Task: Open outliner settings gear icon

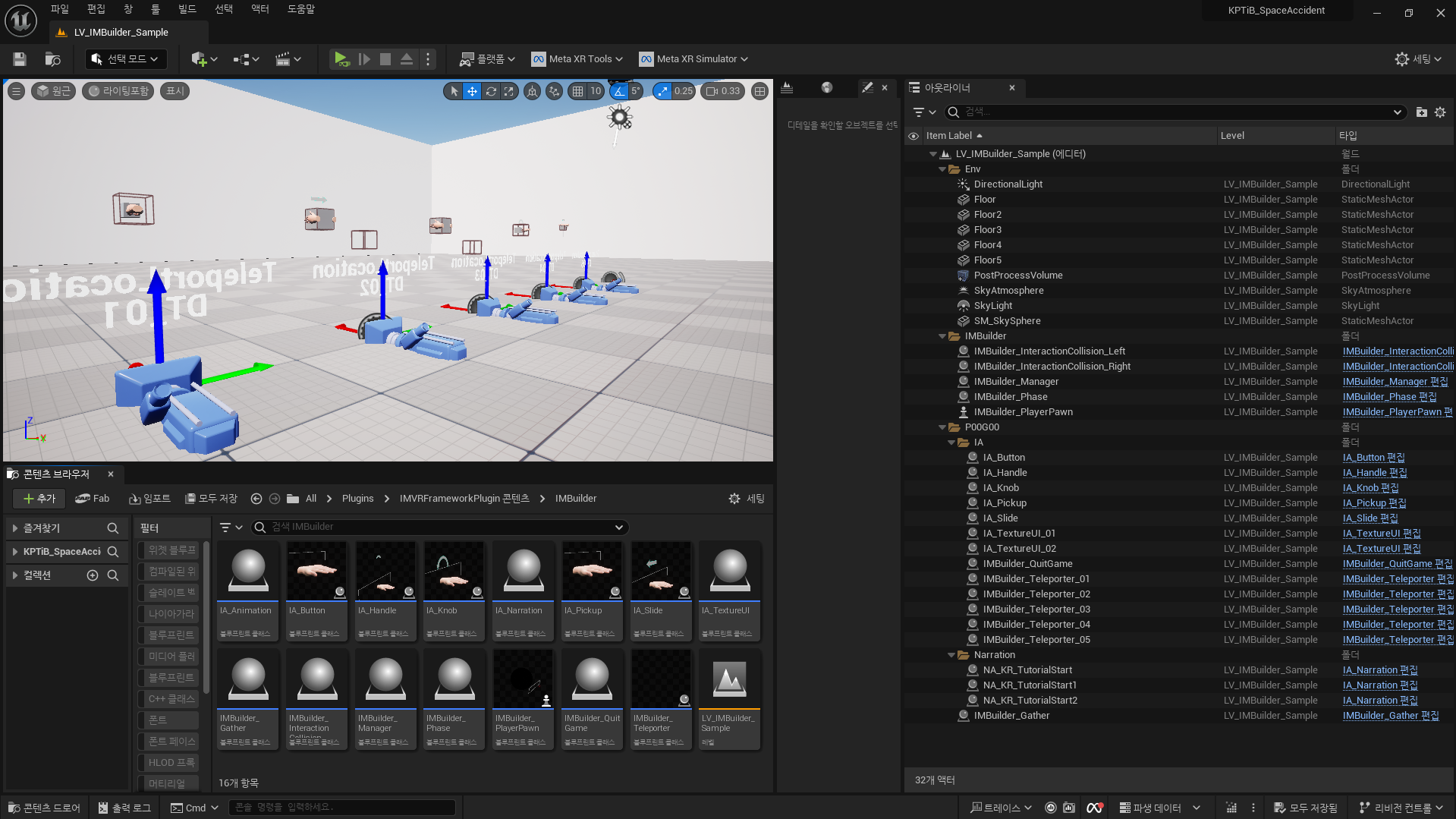Action: click(1440, 112)
